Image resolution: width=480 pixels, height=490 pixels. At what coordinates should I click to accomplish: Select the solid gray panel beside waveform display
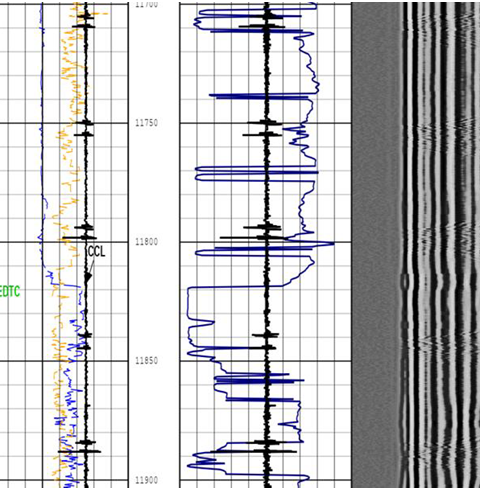tap(376, 245)
